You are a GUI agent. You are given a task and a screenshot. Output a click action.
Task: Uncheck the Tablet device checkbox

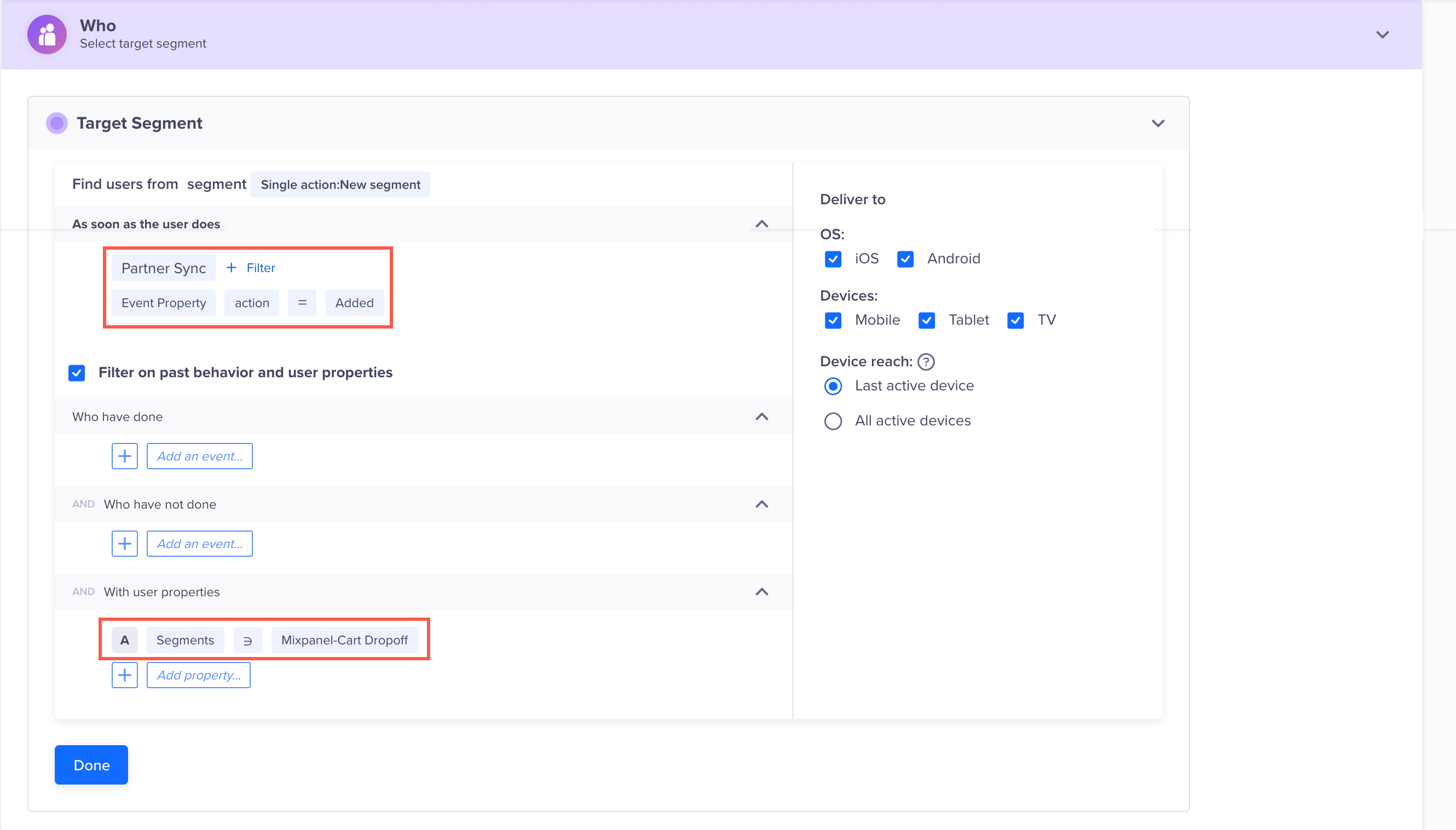927,320
